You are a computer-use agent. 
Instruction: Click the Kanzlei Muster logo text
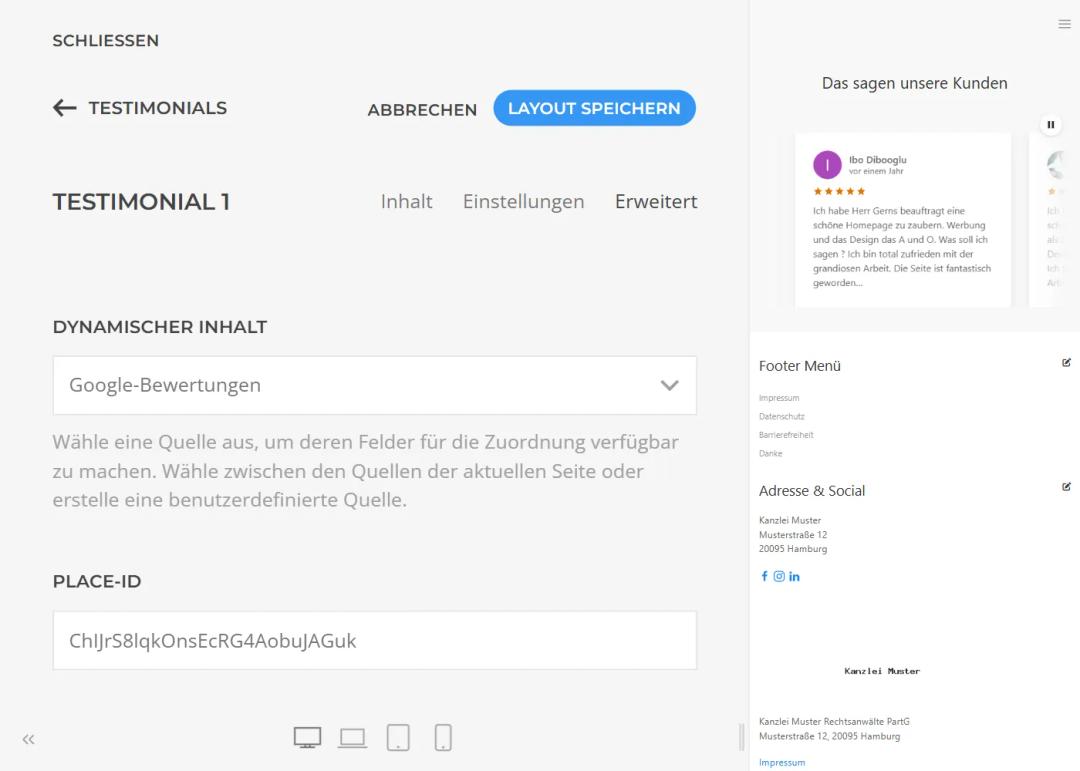pos(882,670)
